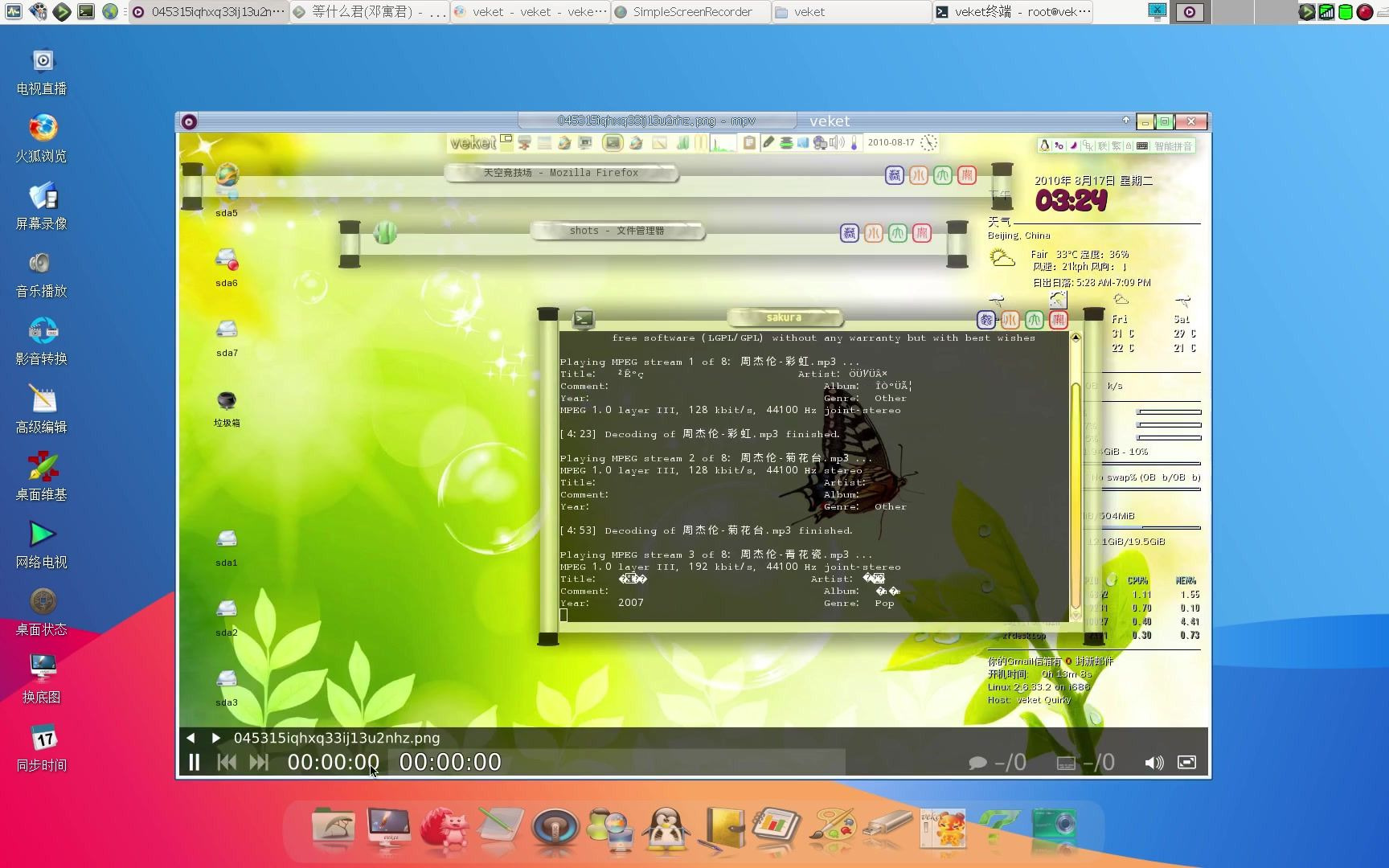
Task: Open the veket monitor dock icon
Action: click(389, 828)
